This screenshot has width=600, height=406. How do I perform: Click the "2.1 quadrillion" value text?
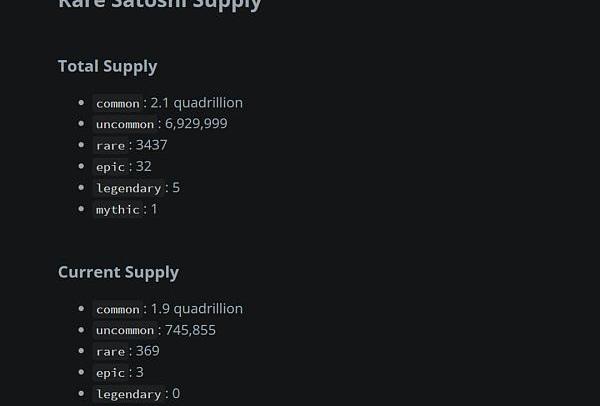tap(196, 102)
